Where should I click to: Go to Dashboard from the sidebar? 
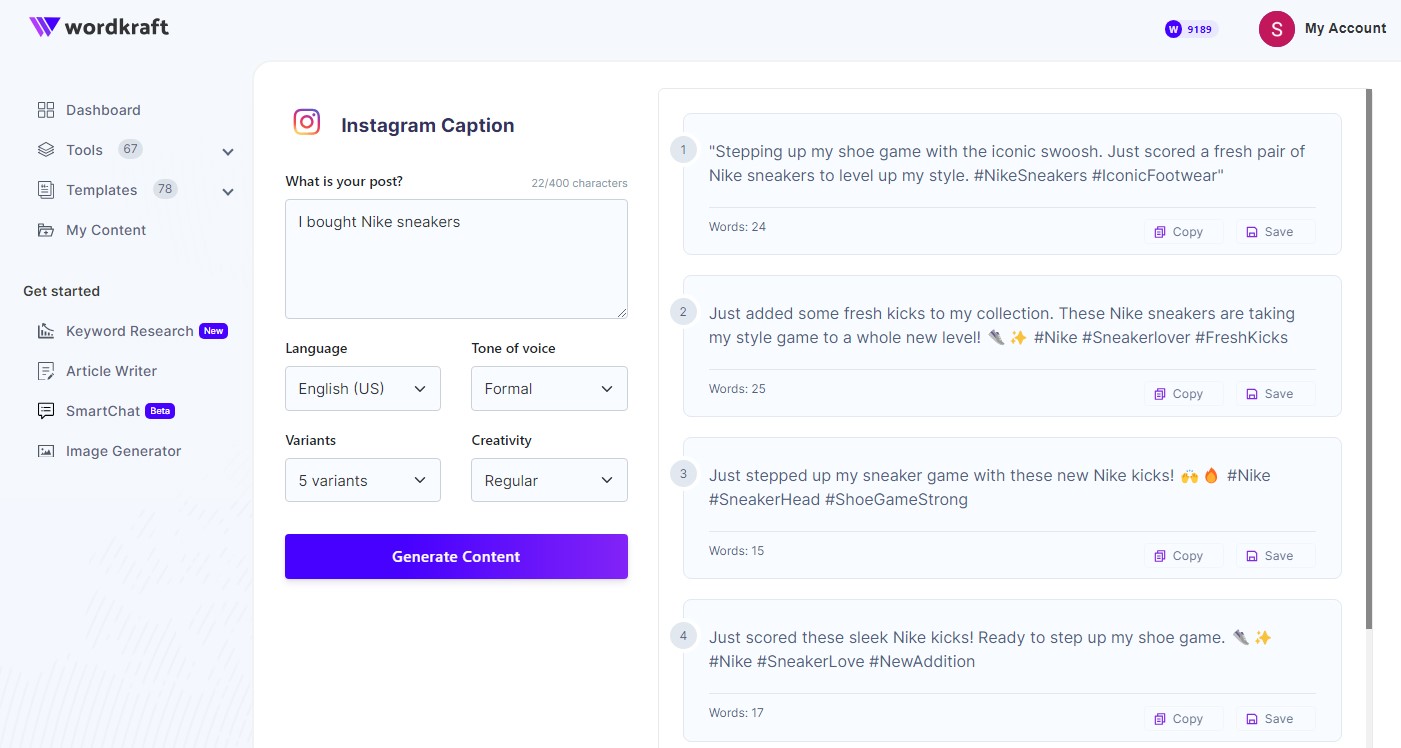point(103,110)
